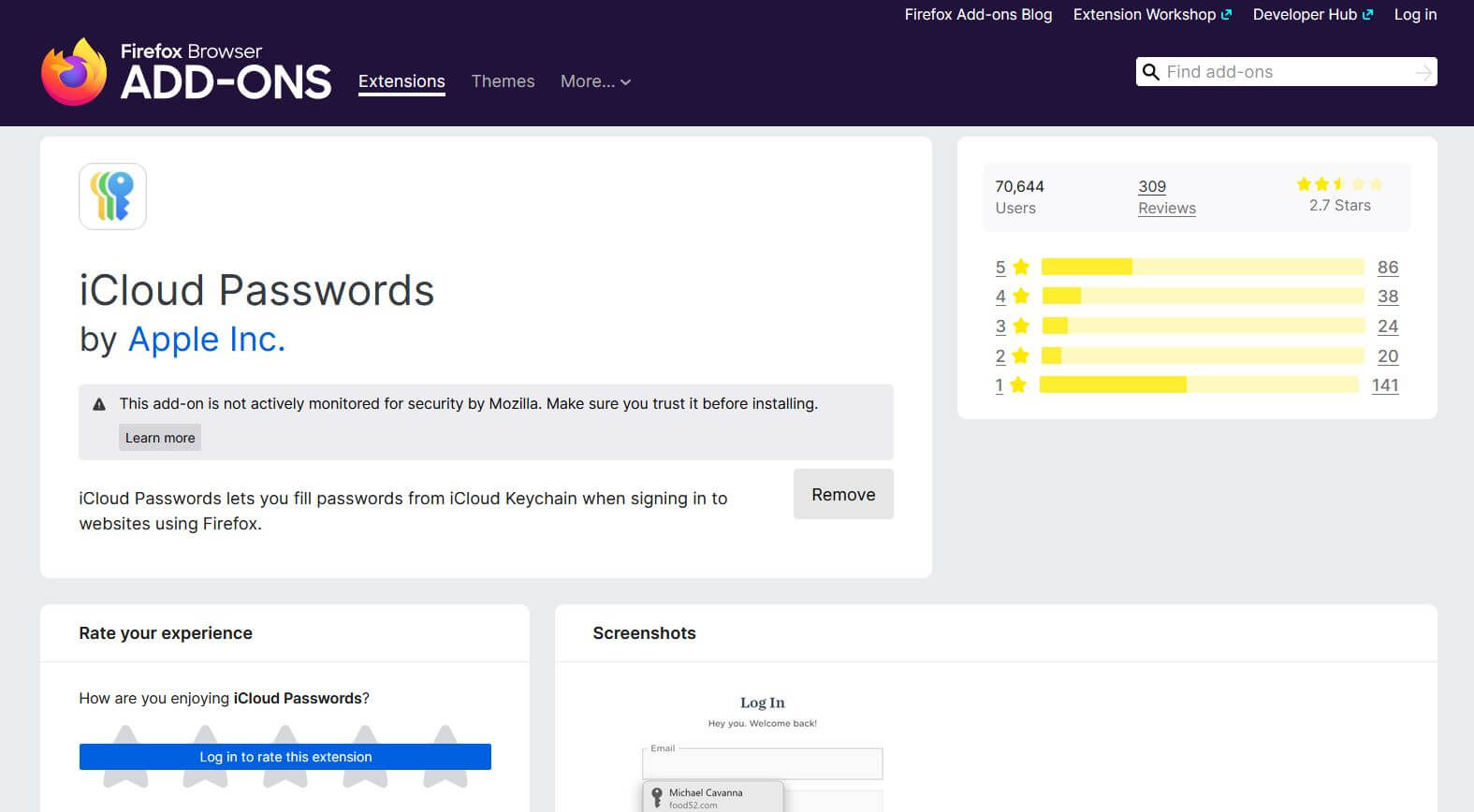Viewport: 1474px width, 812px height.
Task: Click the warning triangle icon
Action: (99, 404)
